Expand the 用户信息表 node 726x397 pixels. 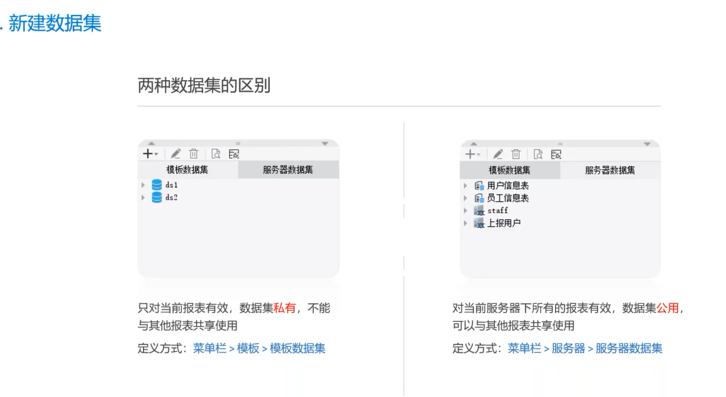[465, 186]
